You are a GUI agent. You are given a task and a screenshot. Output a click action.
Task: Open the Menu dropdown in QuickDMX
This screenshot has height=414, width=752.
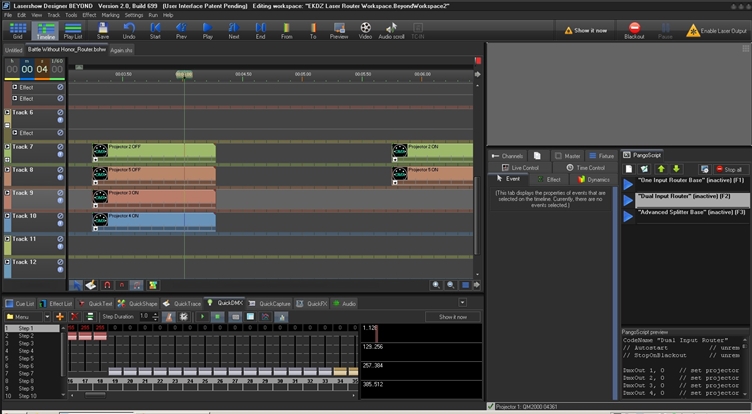(x=26, y=316)
